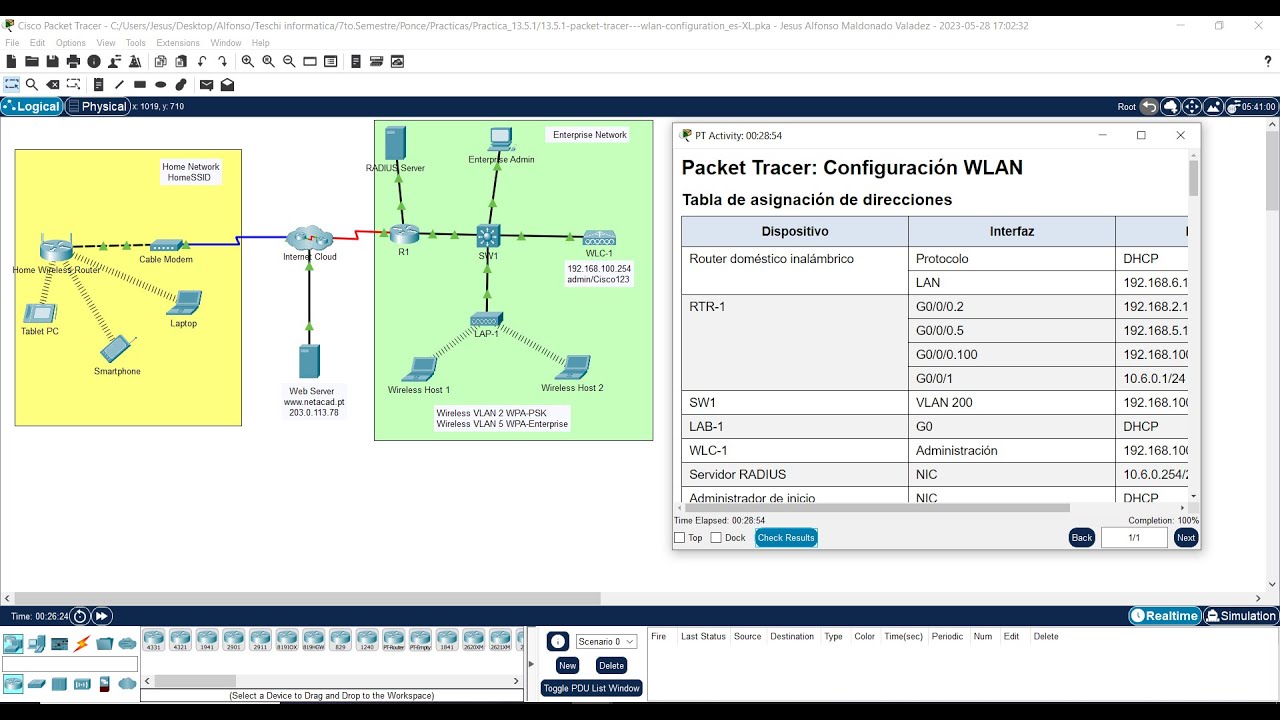Choose the Select tool

coord(11,85)
